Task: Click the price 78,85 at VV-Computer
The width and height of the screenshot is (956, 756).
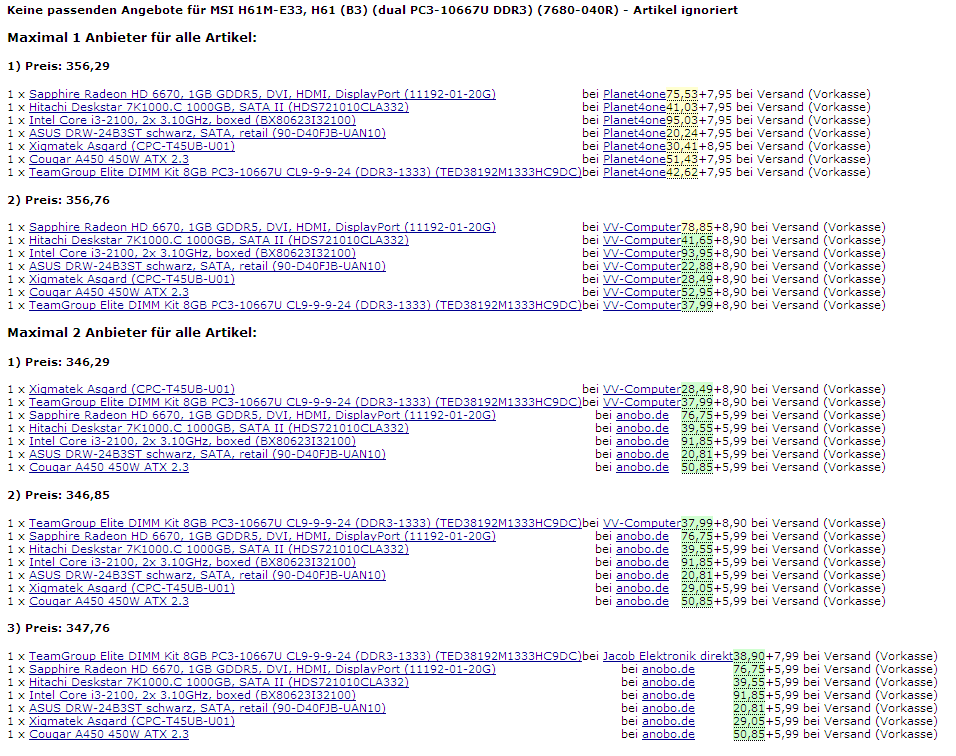Action: (x=697, y=227)
